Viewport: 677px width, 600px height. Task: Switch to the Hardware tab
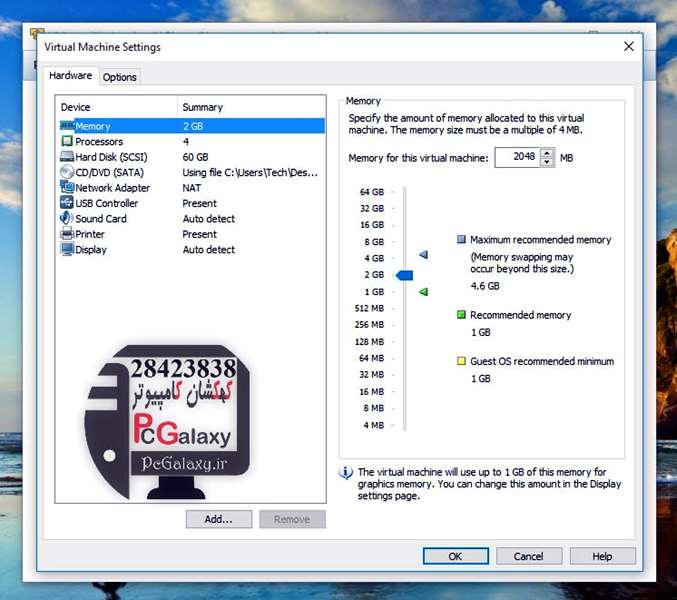(x=70, y=76)
